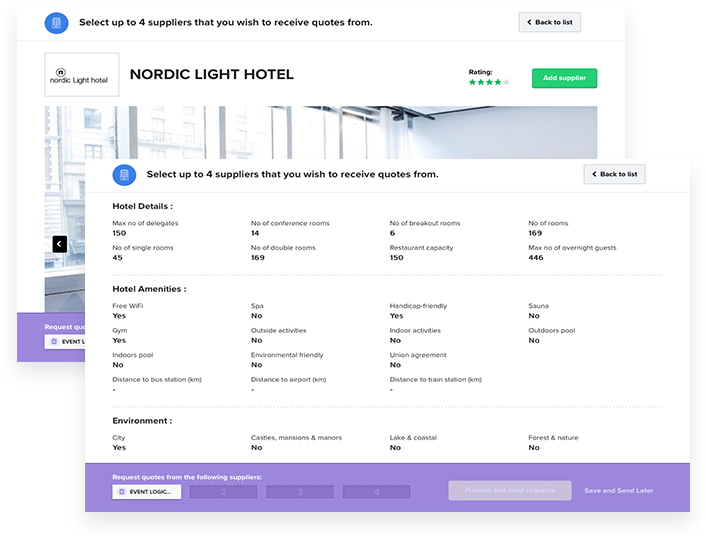Click Request quotes from the following suppliers text
Viewport: 707px width, 539px height.
pyautogui.click(x=187, y=477)
